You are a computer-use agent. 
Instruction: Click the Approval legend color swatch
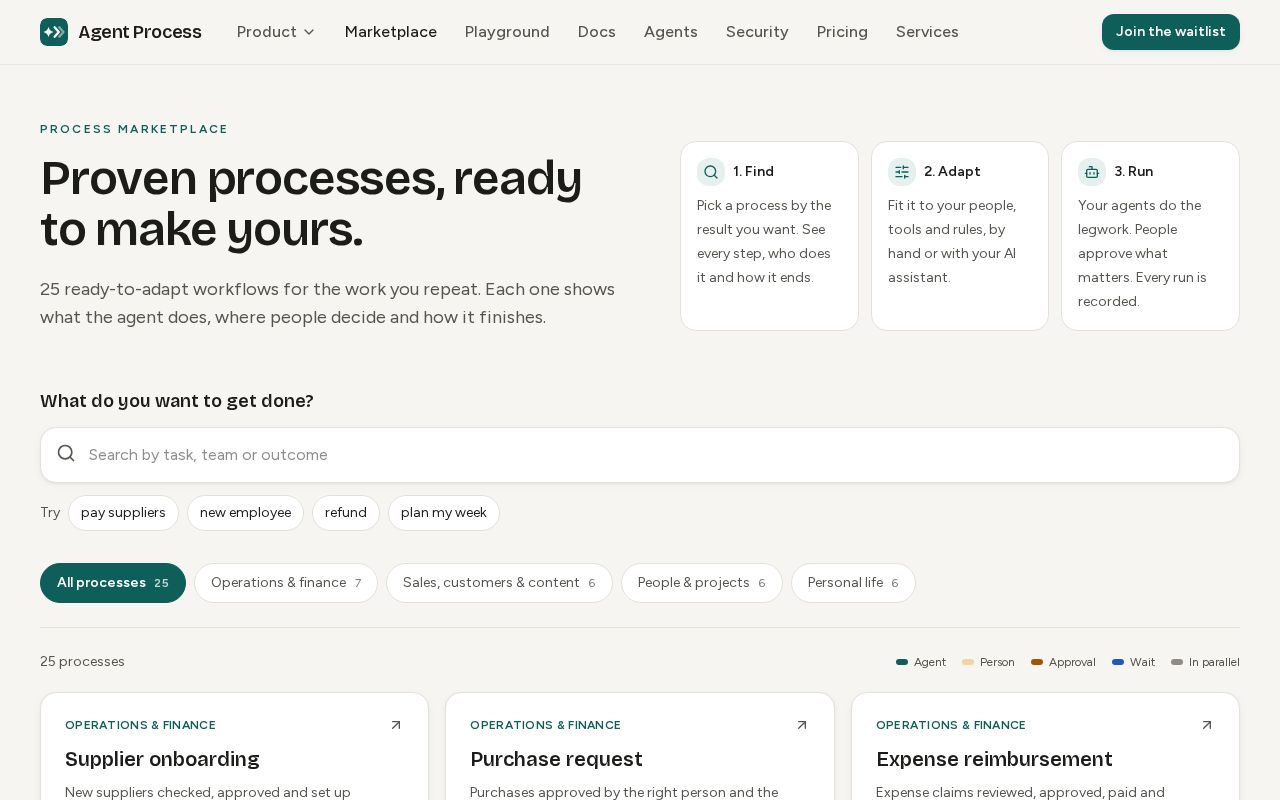click(x=1037, y=662)
